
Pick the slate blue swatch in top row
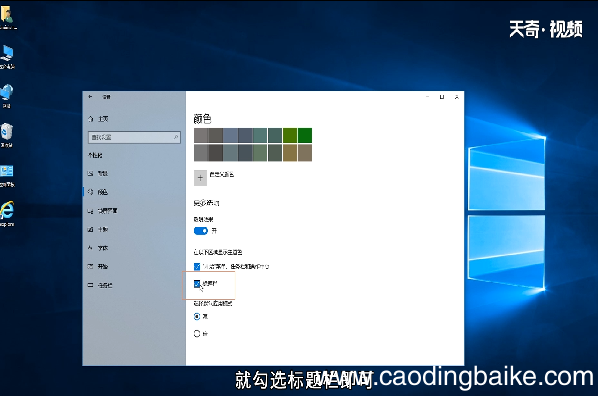(x=230, y=135)
